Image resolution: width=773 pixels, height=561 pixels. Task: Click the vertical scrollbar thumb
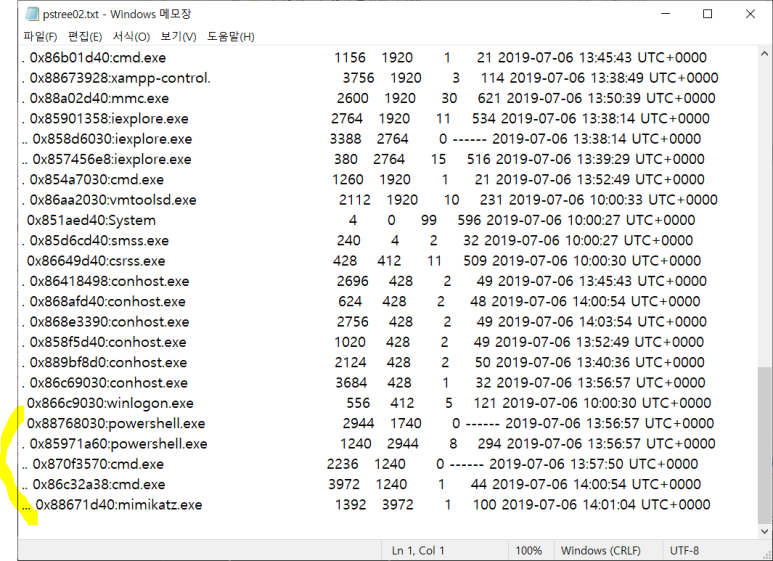(x=765, y=445)
